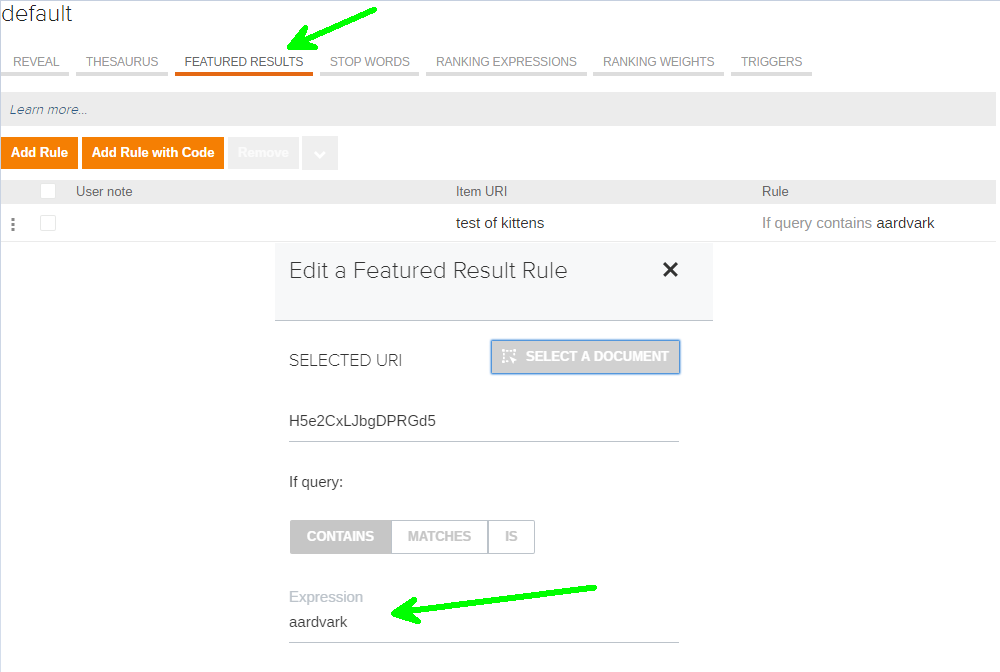The image size is (1000, 672).
Task: Open the row actions kebab menu
Action: (13, 223)
